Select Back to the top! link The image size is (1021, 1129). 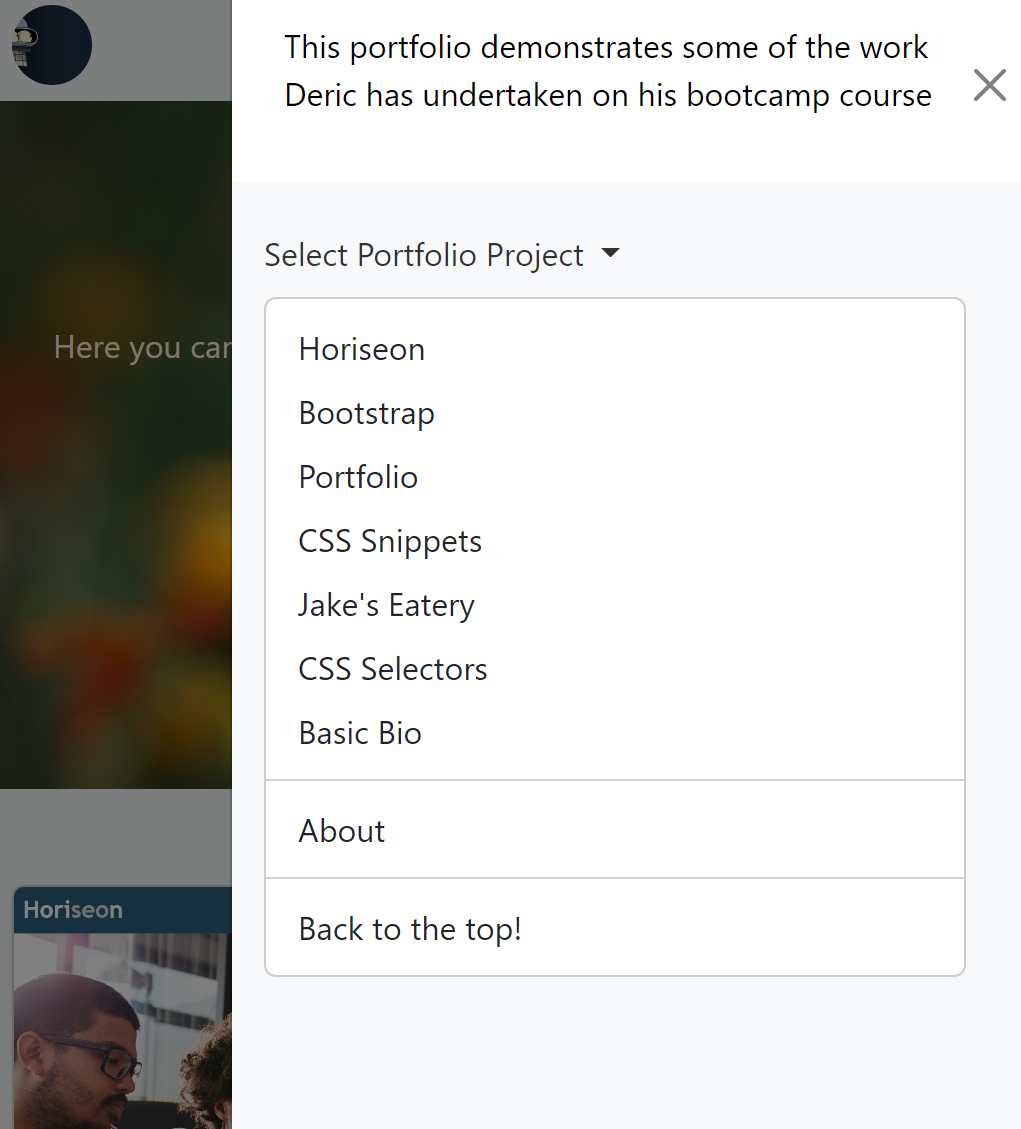[x=409, y=928]
